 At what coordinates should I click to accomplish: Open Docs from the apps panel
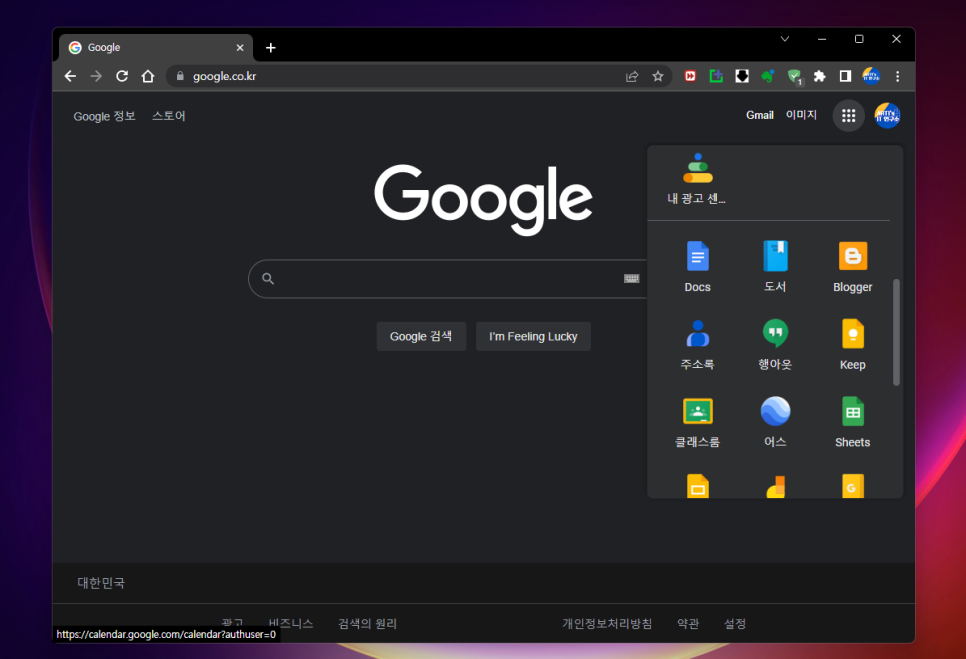point(697,267)
